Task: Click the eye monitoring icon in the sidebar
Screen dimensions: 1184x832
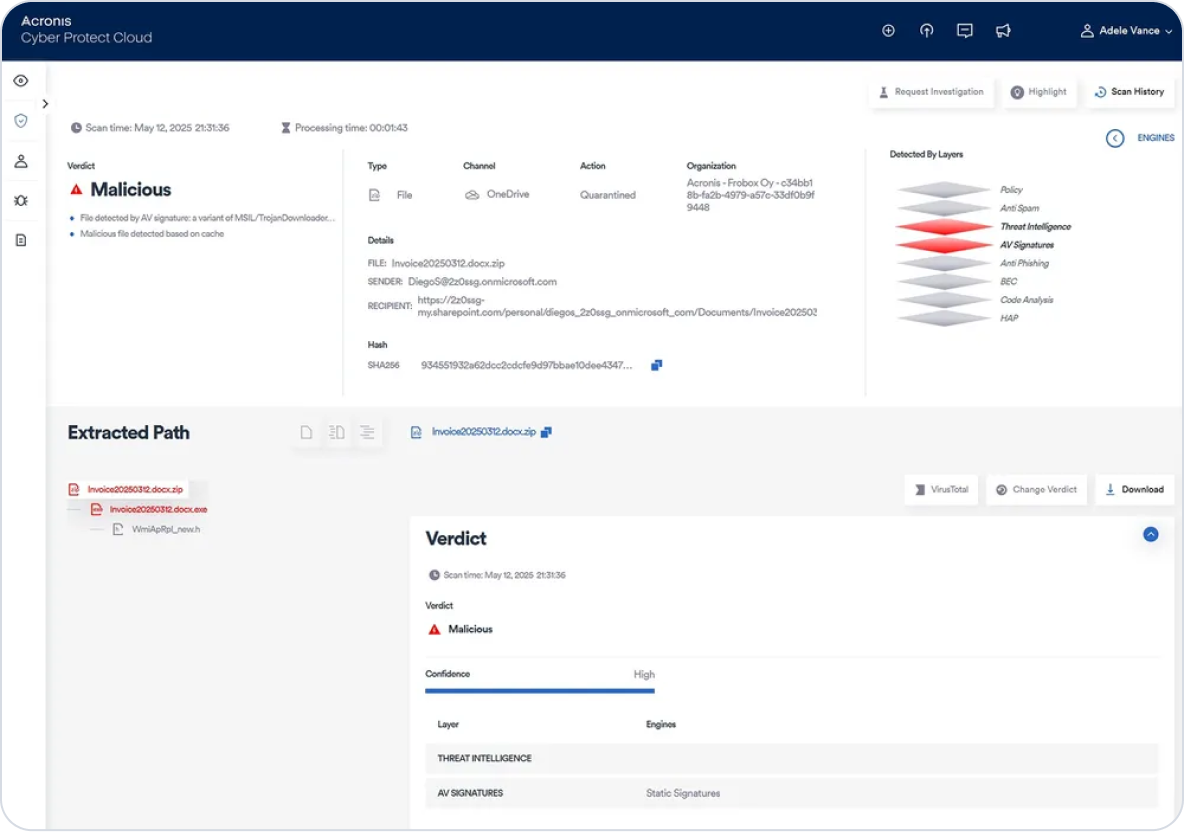Action: click(x=20, y=80)
